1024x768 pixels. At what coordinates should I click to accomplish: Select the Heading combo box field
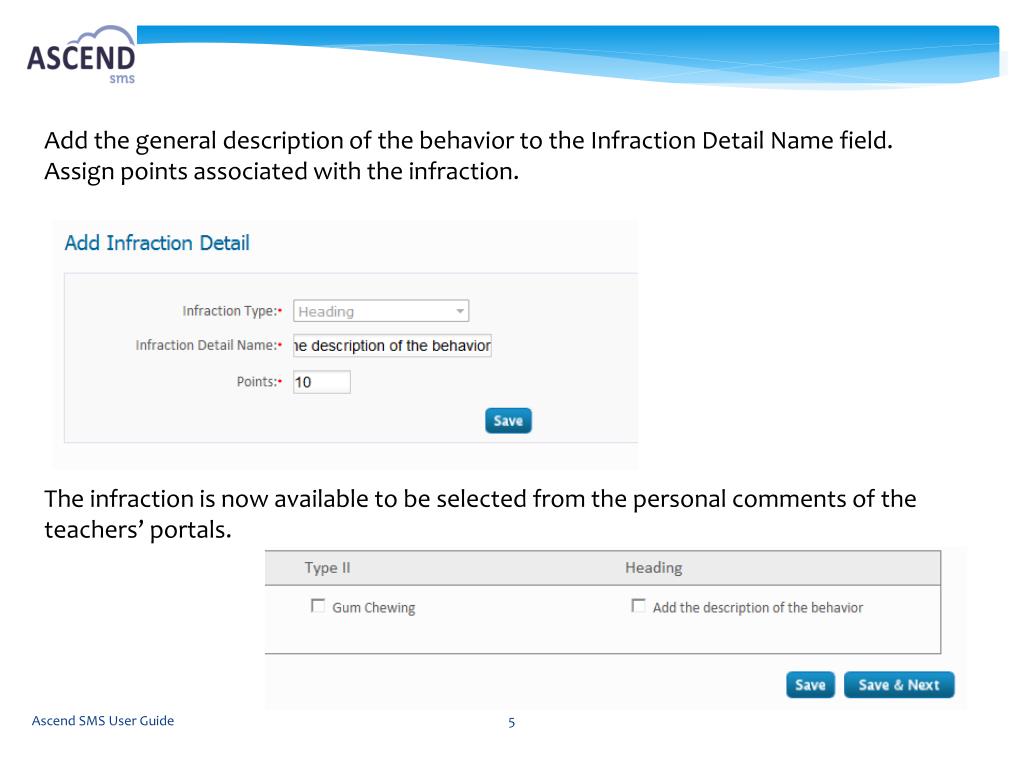pos(381,311)
